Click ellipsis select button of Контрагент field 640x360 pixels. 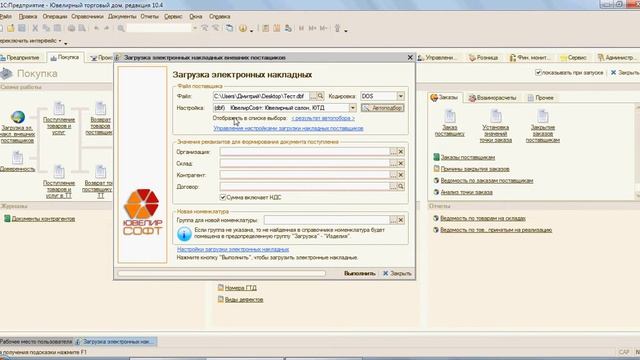pos(393,175)
